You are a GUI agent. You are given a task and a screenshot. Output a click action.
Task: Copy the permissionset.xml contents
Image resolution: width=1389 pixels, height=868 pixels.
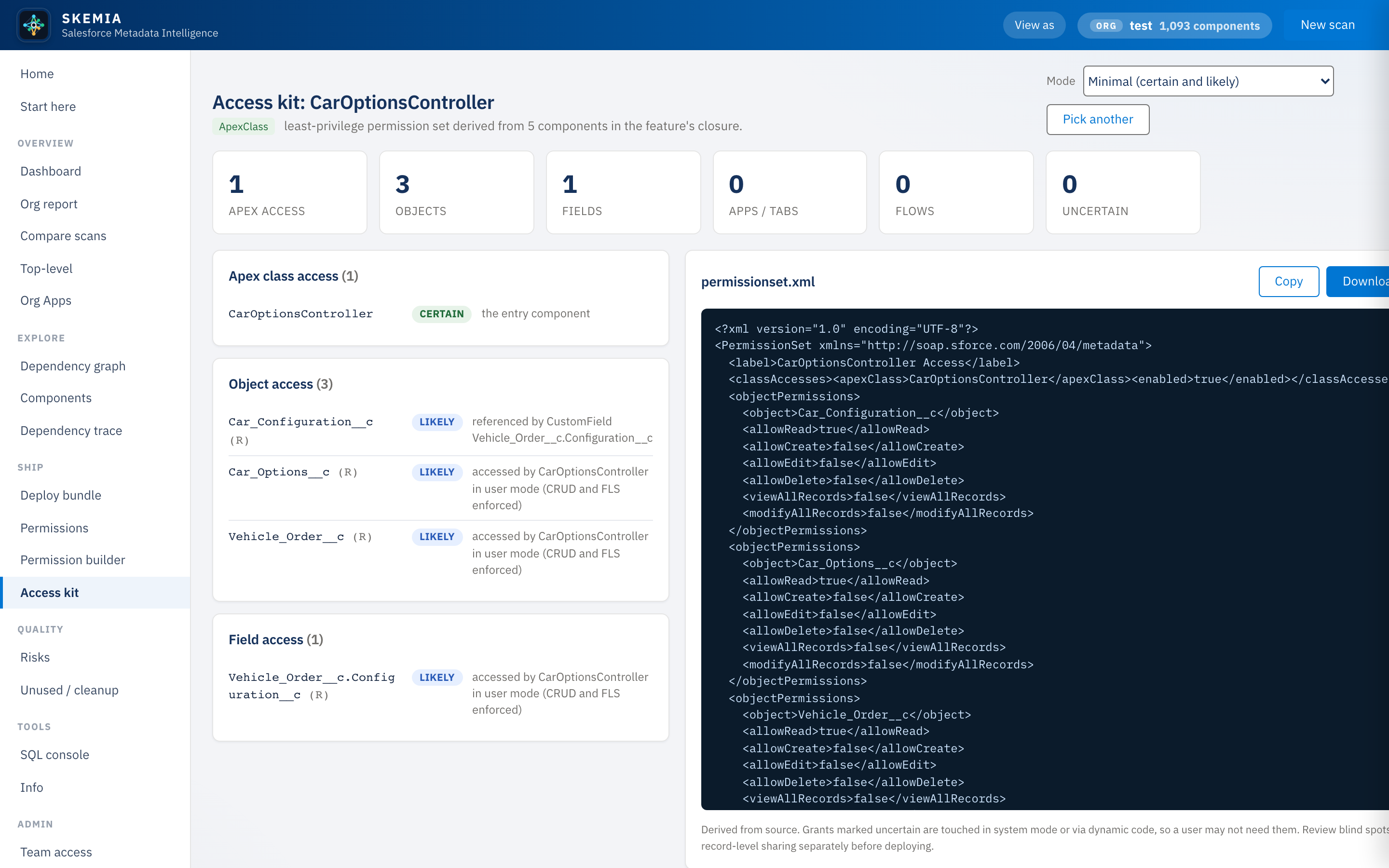pos(1289,281)
